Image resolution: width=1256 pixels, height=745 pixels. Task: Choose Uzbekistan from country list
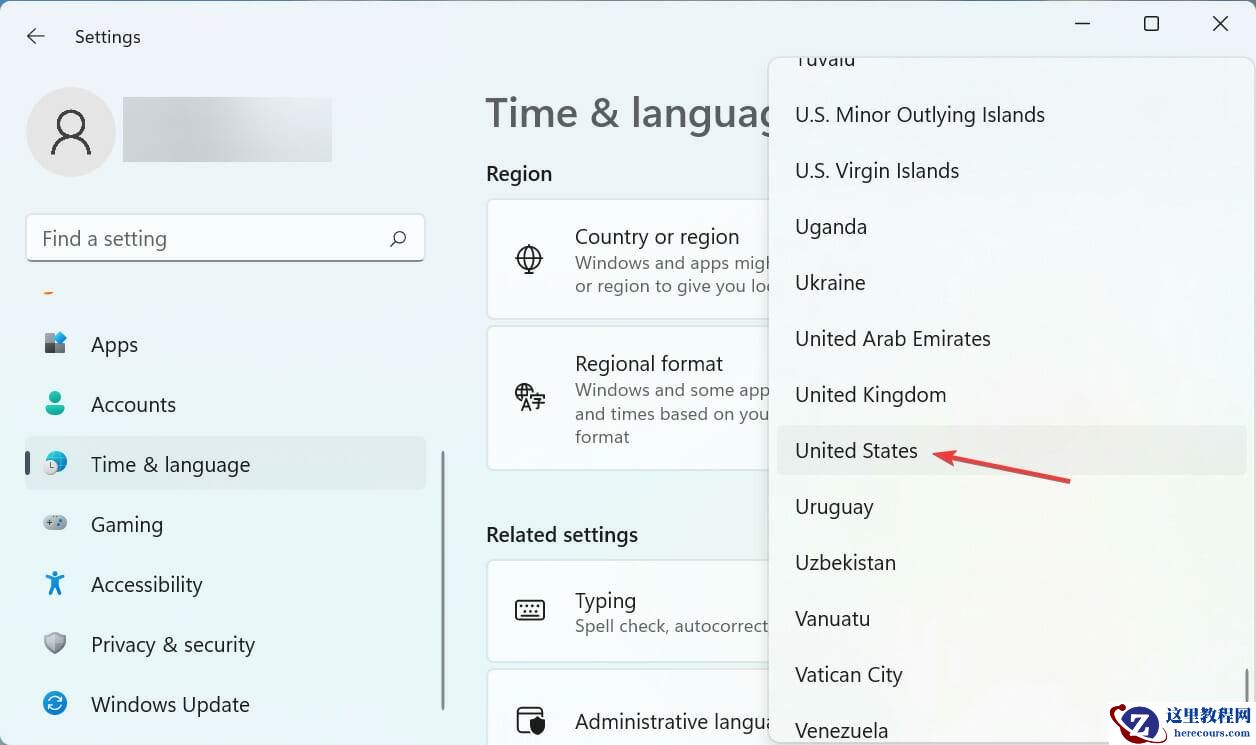coord(1010,563)
